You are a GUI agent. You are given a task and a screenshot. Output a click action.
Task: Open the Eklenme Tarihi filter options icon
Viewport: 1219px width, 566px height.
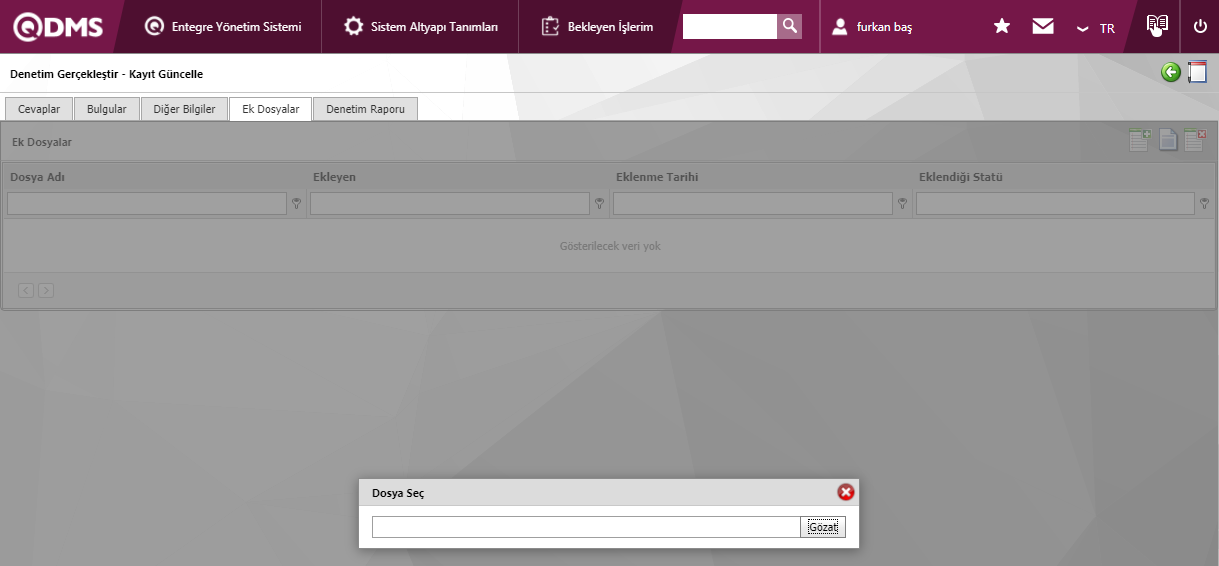[902, 204]
